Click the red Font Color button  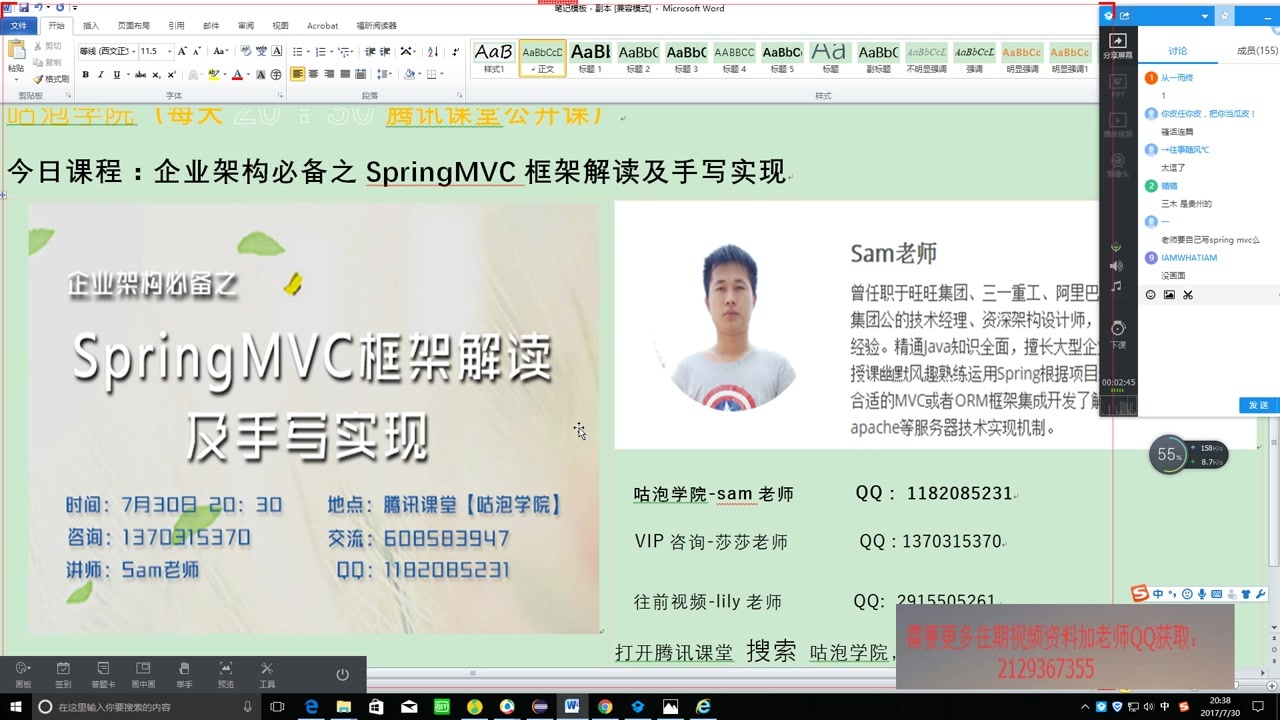237,75
